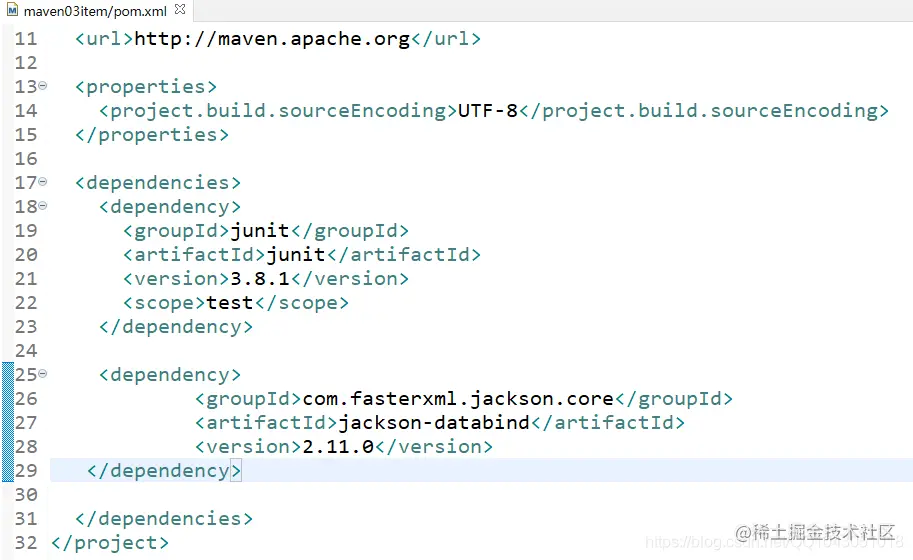The image size is (913, 560).
Task: Click the junit groupId value on line 19
Action: [x=260, y=231]
